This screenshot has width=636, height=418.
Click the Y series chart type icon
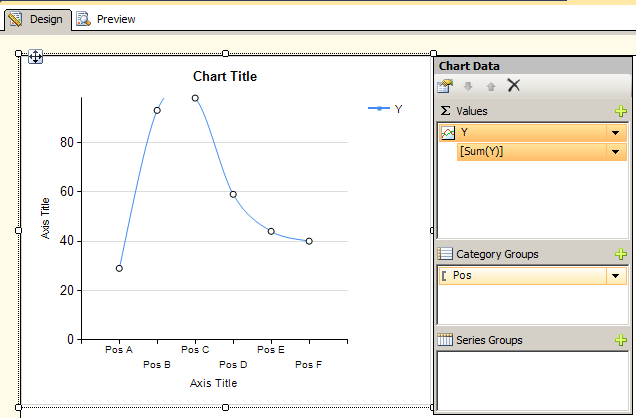click(448, 133)
